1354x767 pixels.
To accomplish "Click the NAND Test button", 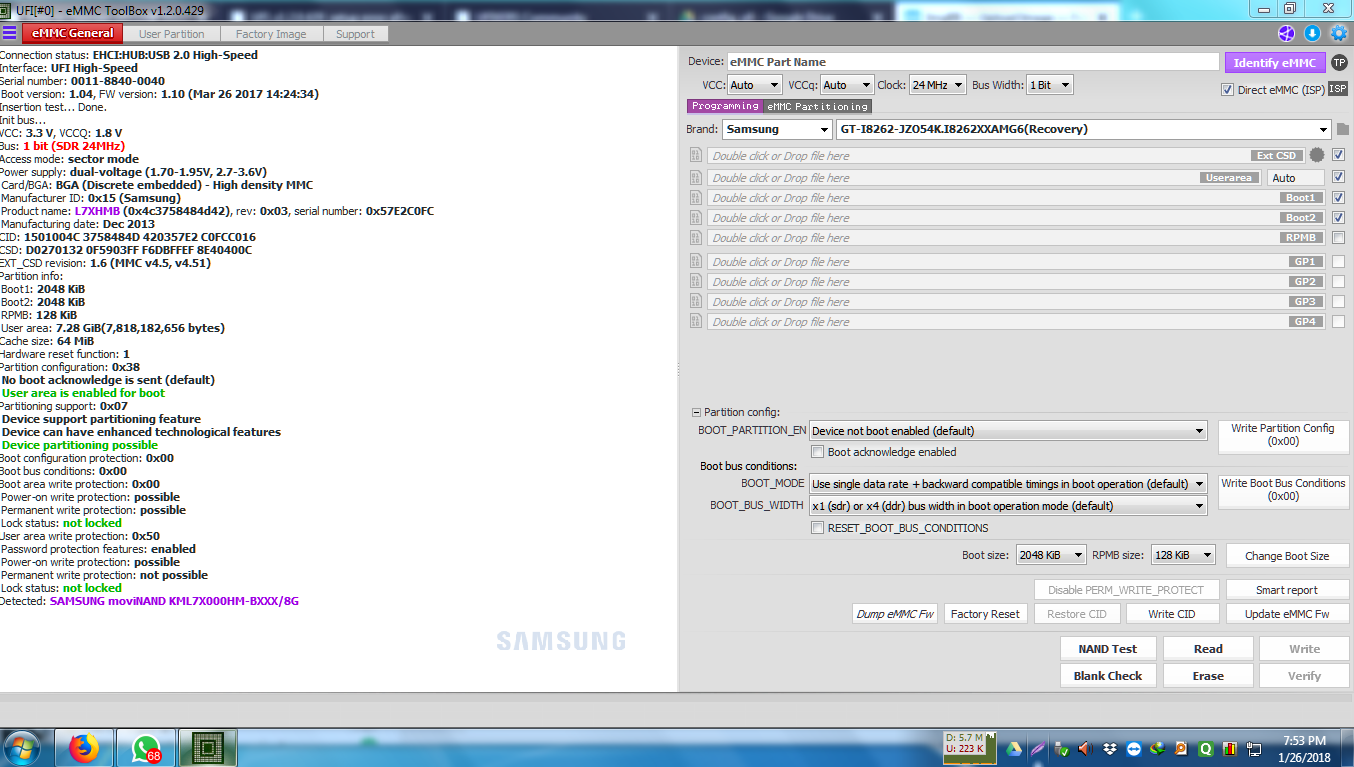I will 1108,649.
